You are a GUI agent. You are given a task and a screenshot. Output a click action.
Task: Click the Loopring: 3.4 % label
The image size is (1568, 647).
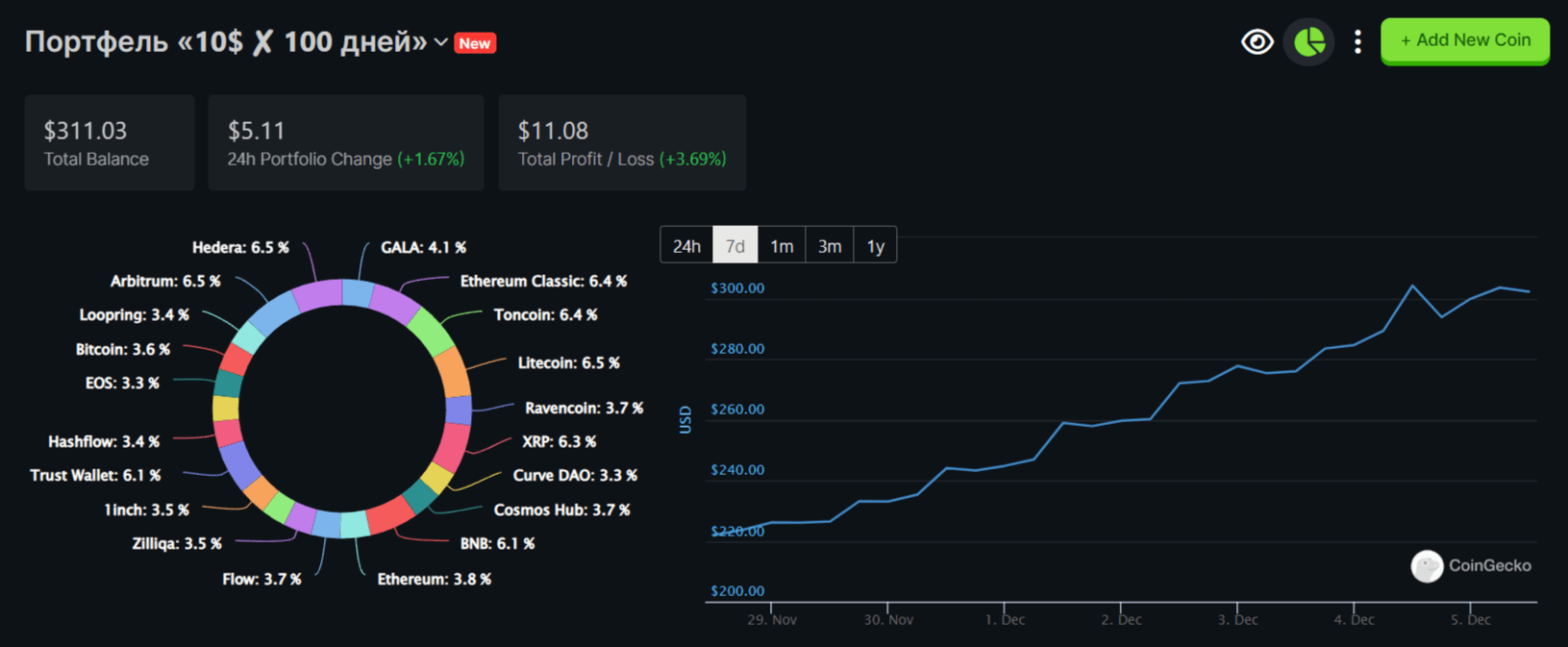click(134, 314)
